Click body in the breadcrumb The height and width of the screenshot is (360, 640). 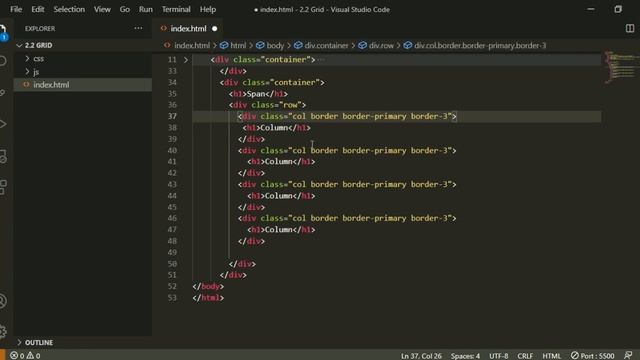tap(275, 45)
